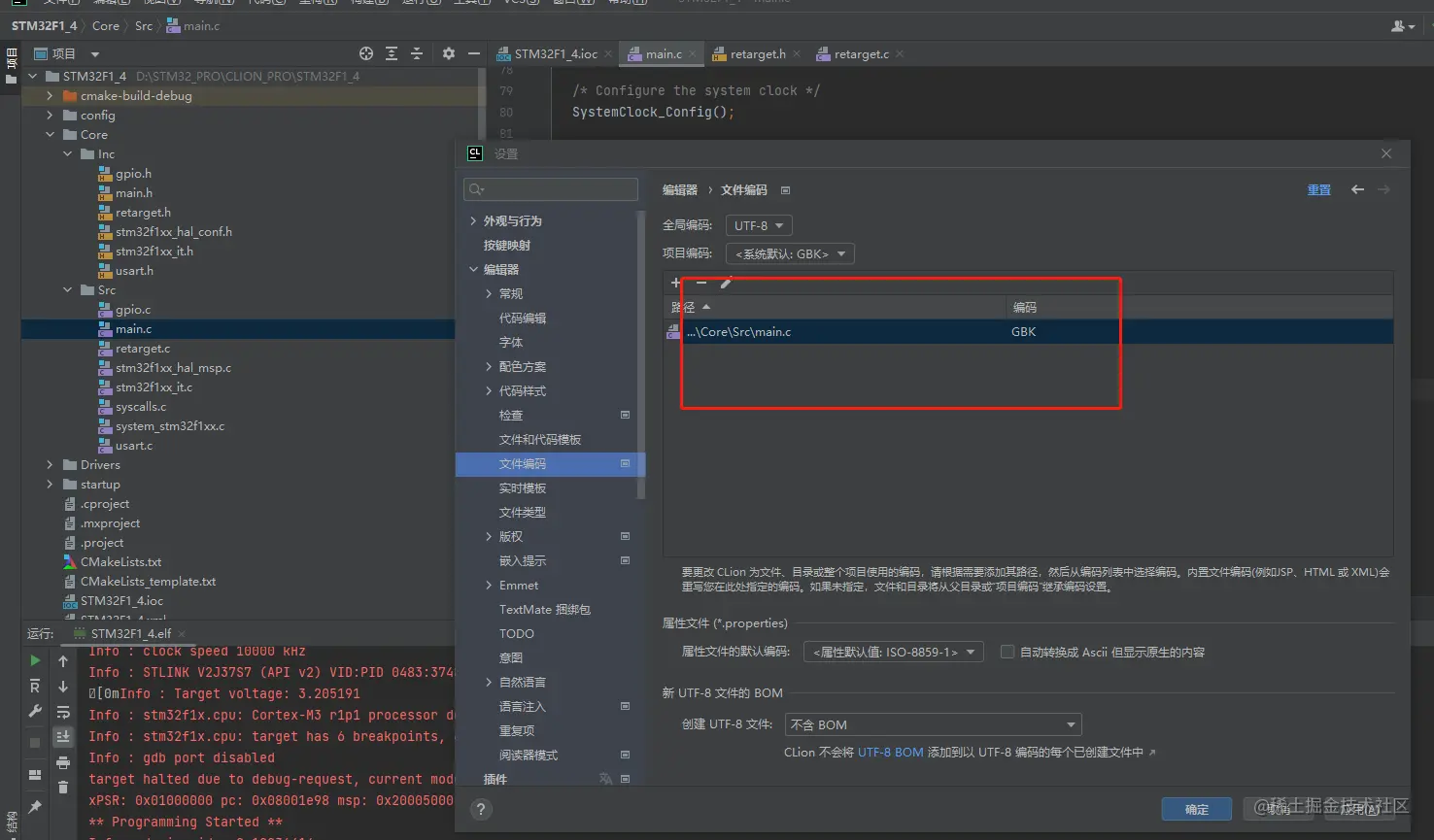Screen dimensions: 1434x840
Task: Click the print icon in run panel
Action: (x=63, y=762)
